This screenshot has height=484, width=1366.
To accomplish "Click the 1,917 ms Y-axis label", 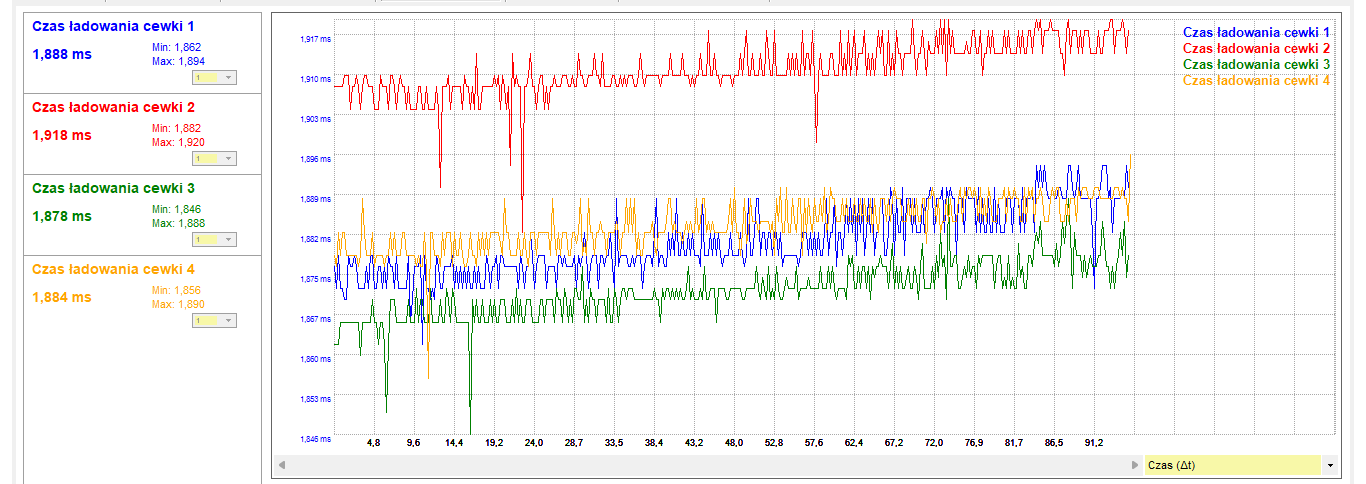I will point(315,39).
